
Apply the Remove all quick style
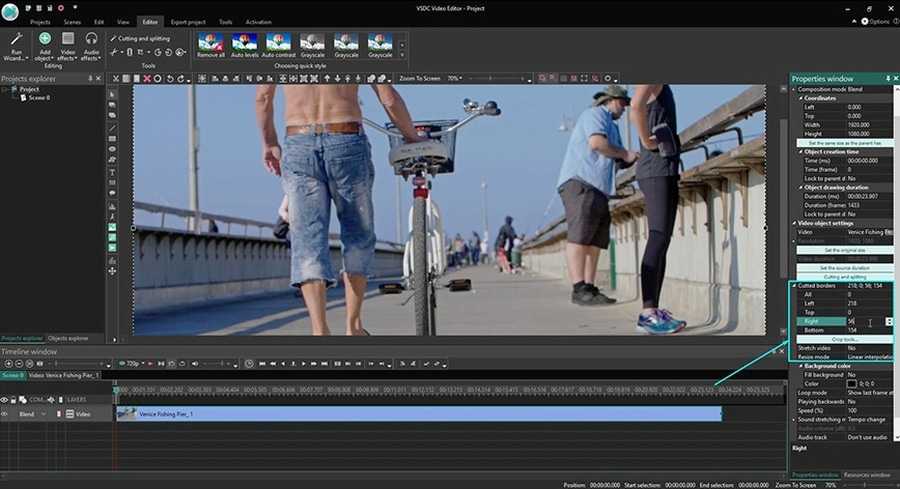[211, 46]
